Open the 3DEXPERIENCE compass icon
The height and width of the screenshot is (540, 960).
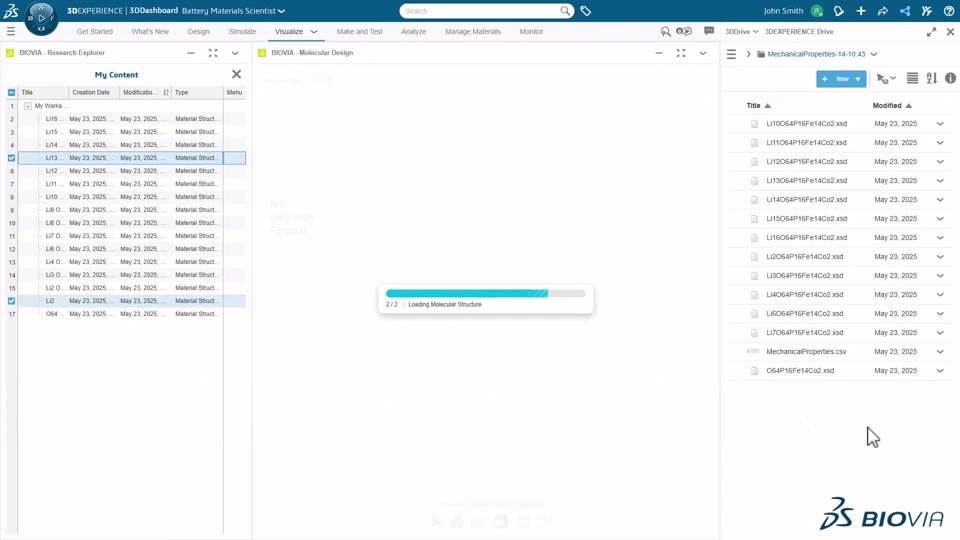(x=41, y=18)
